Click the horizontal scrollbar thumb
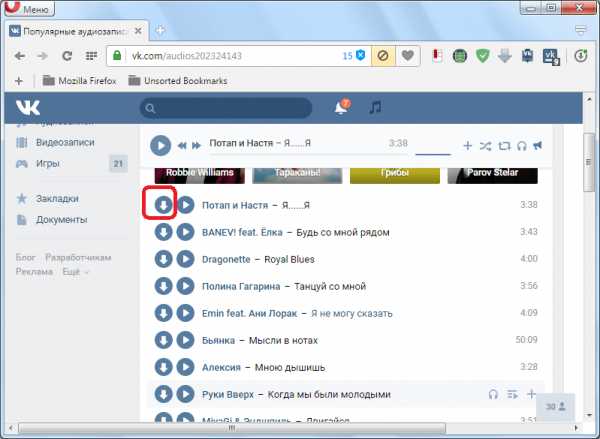This screenshot has height=439, width=600. click(232, 428)
